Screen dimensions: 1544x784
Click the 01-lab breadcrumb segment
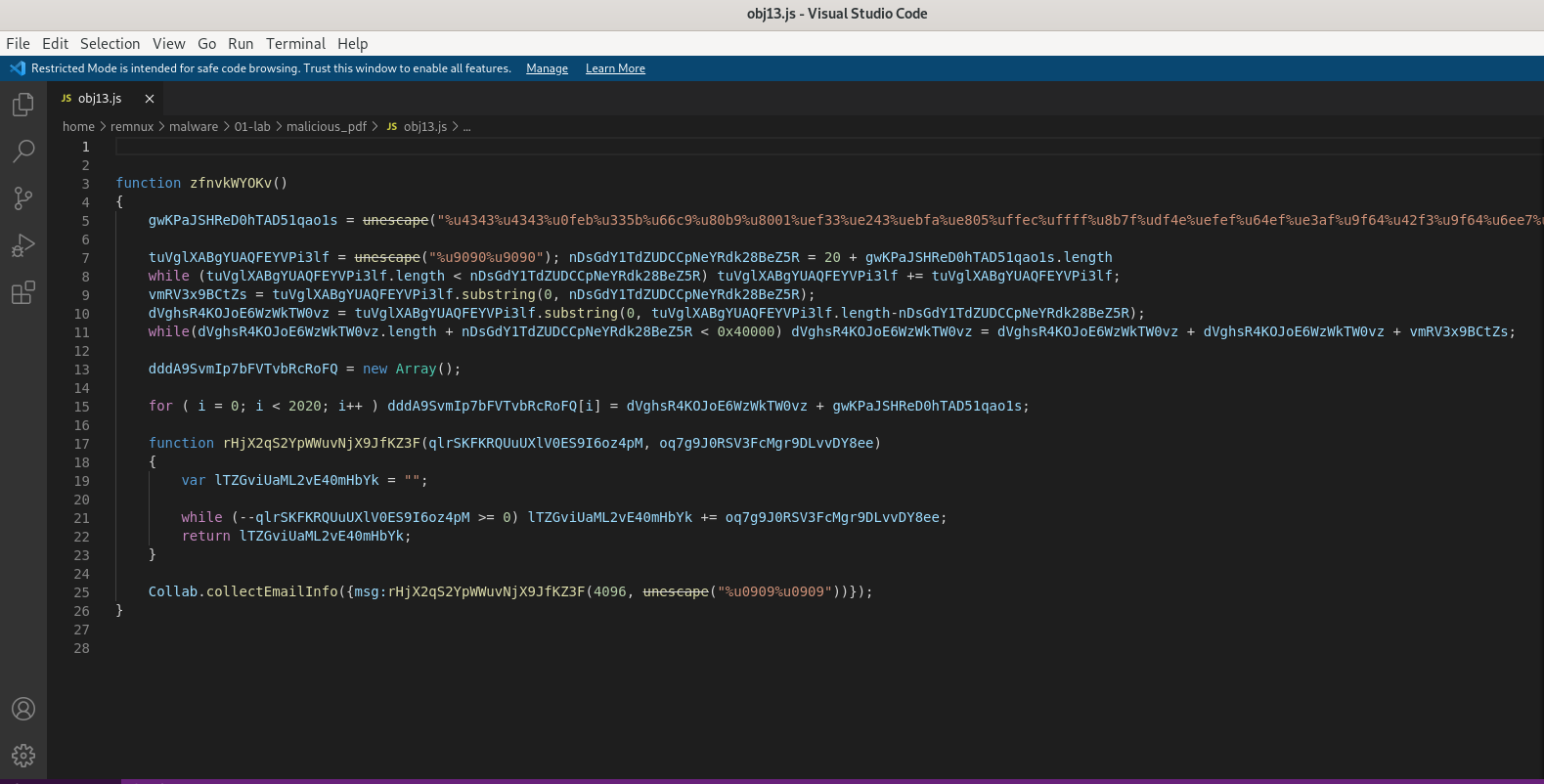click(x=252, y=127)
